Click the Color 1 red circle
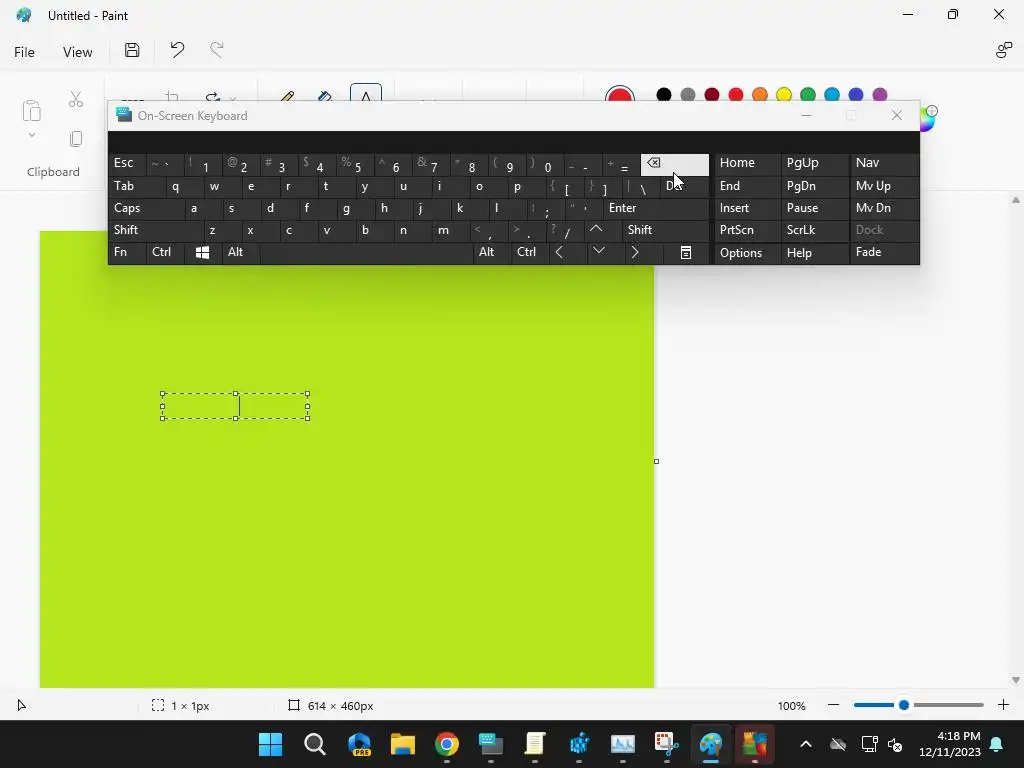The width and height of the screenshot is (1024, 768). 620,95
